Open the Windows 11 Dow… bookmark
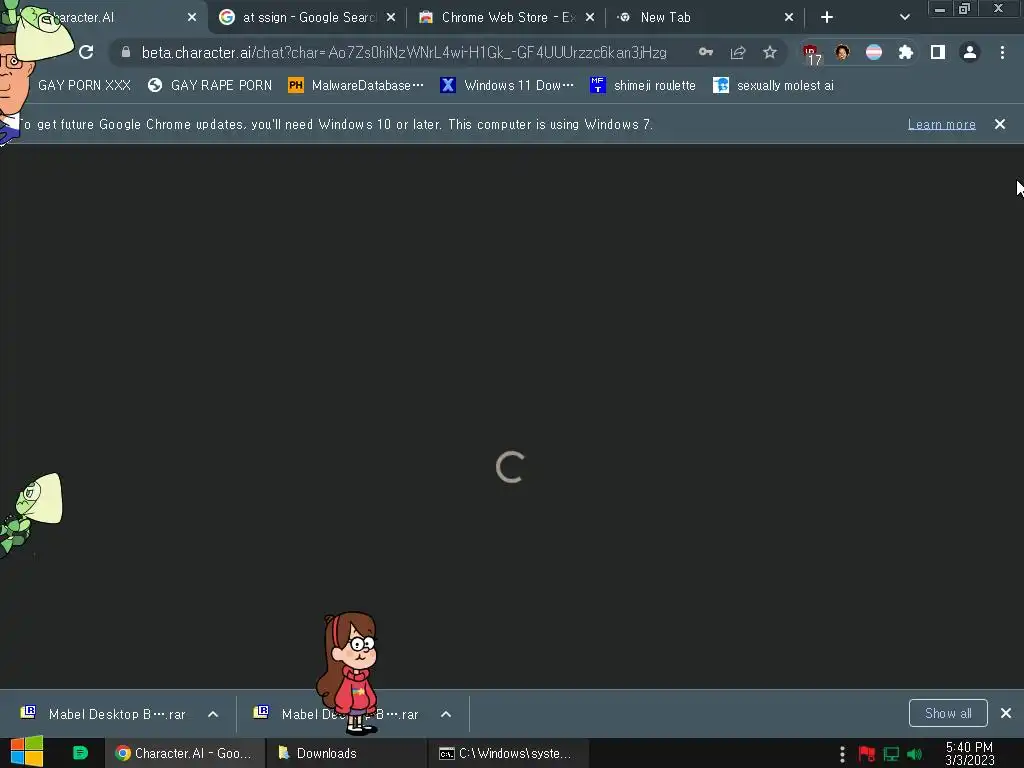 tap(507, 86)
